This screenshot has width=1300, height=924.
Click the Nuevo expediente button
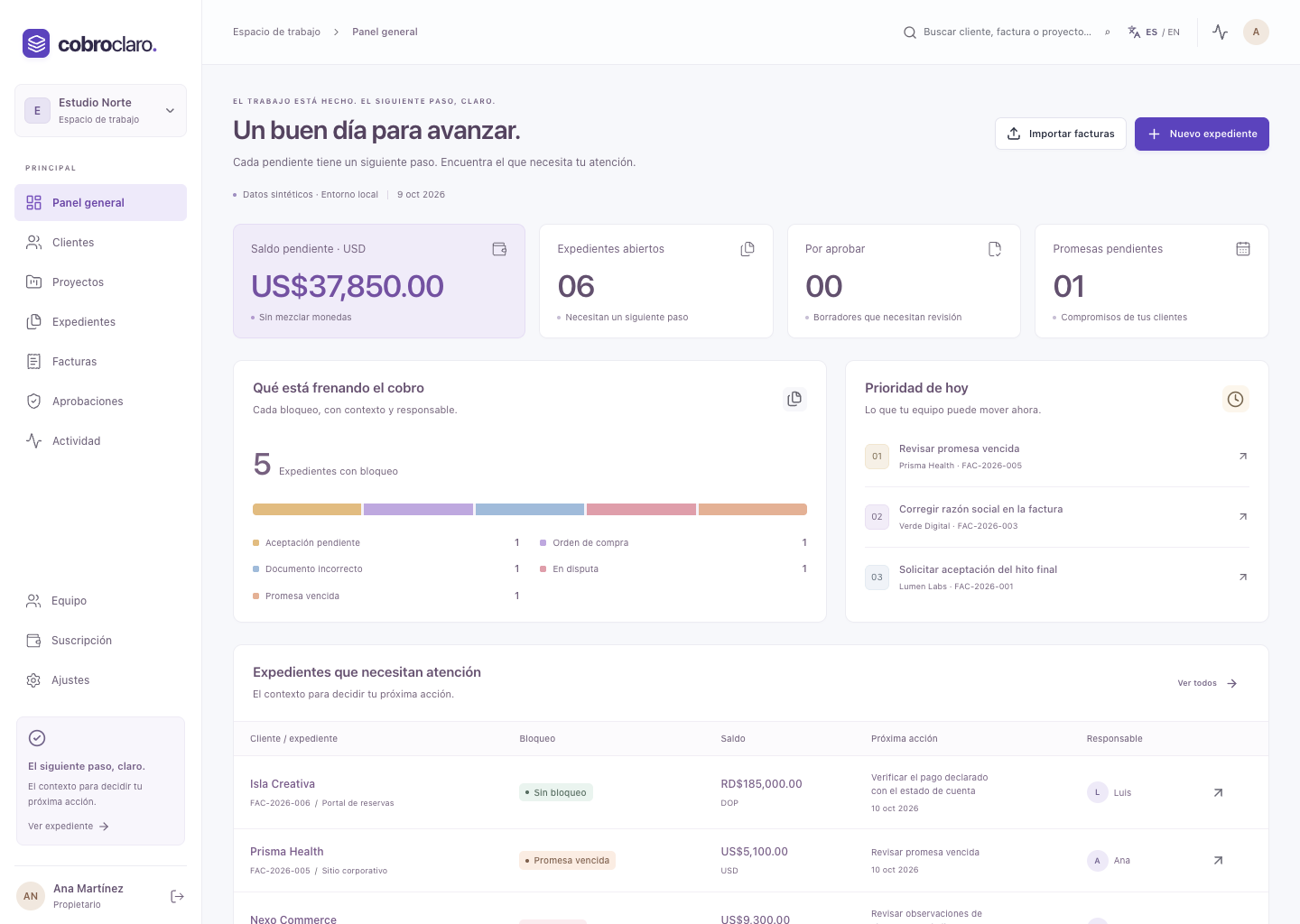coord(1202,134)
